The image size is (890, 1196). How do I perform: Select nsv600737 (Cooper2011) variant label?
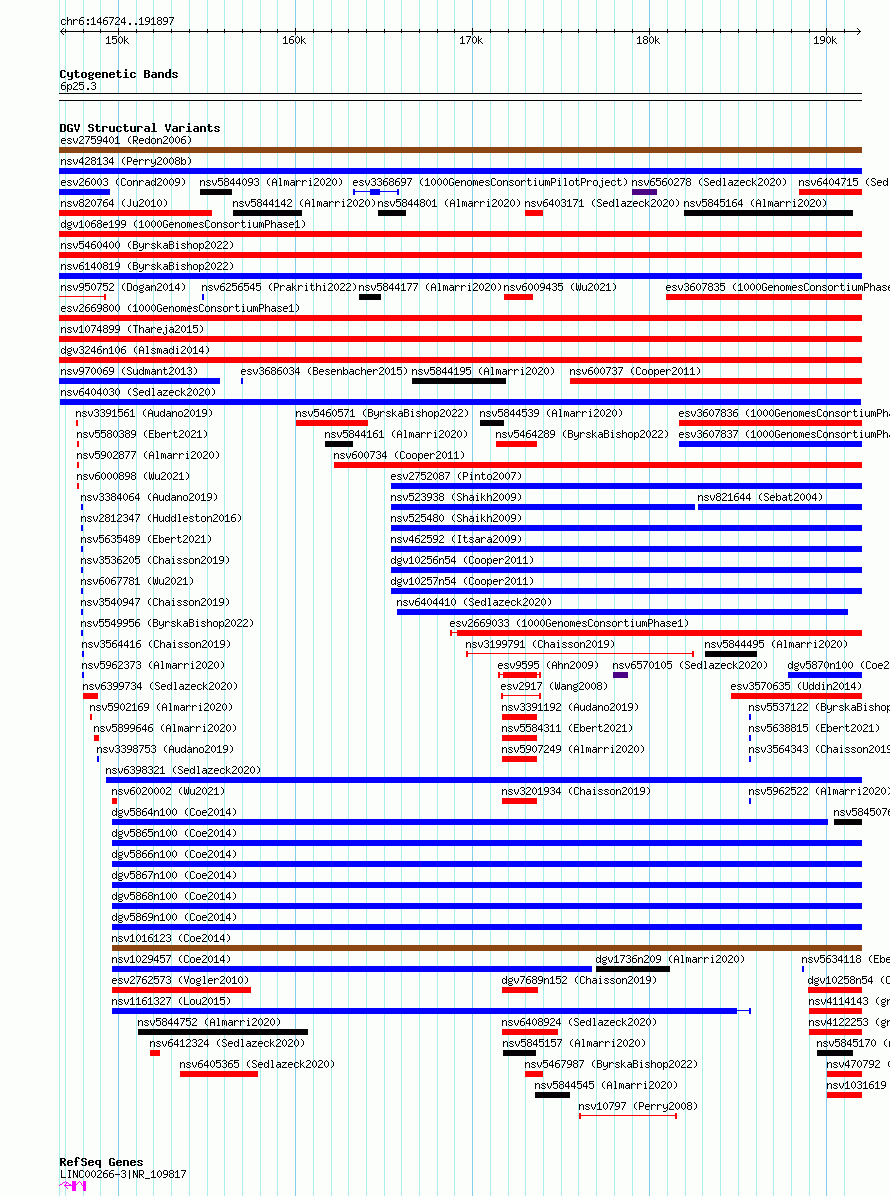635,371
